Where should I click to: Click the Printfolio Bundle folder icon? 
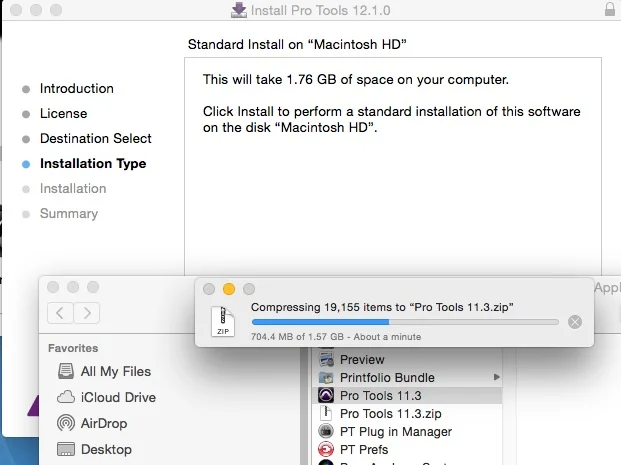click(x=326, y=378)
